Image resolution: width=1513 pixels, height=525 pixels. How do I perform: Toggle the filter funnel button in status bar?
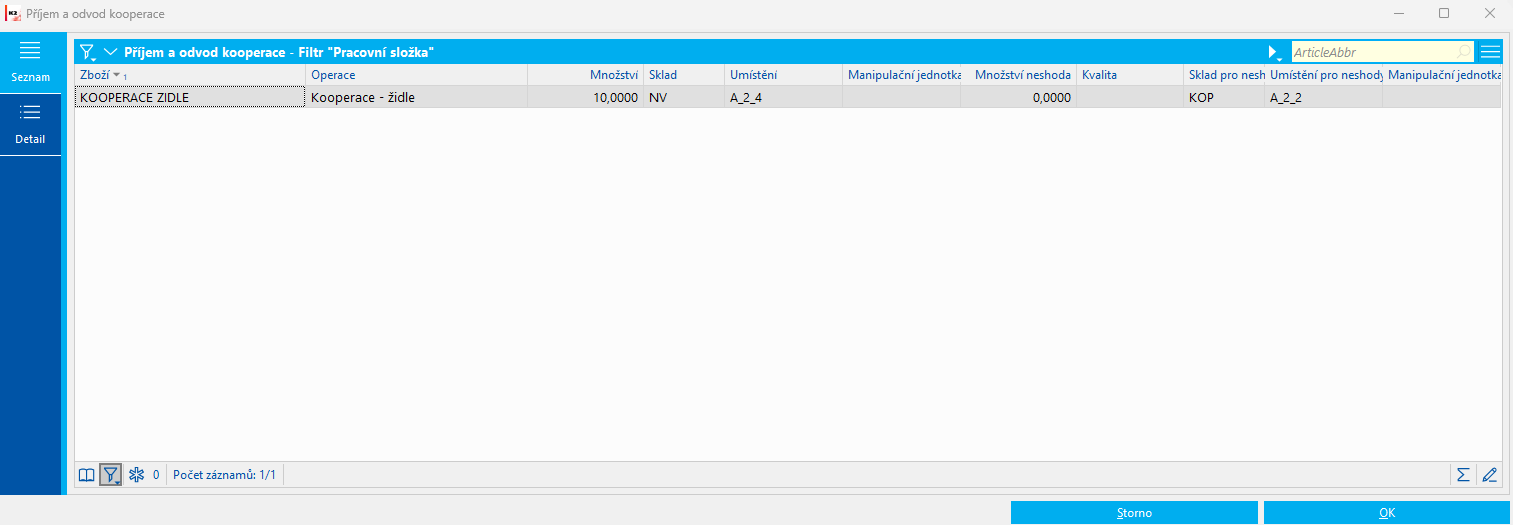tap(111, 475)
